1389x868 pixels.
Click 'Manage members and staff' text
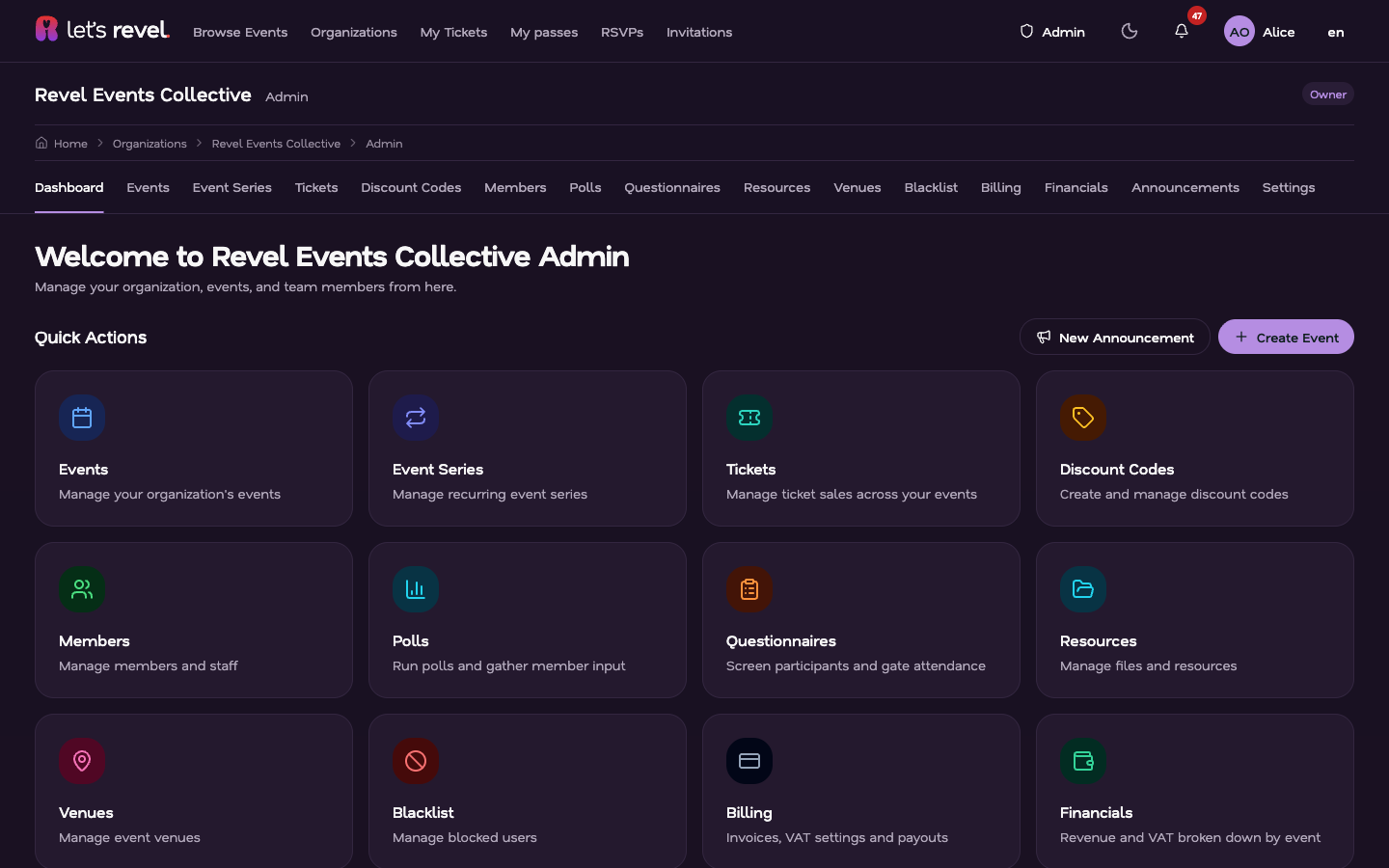pyautogui.click(x=149, y=665)
